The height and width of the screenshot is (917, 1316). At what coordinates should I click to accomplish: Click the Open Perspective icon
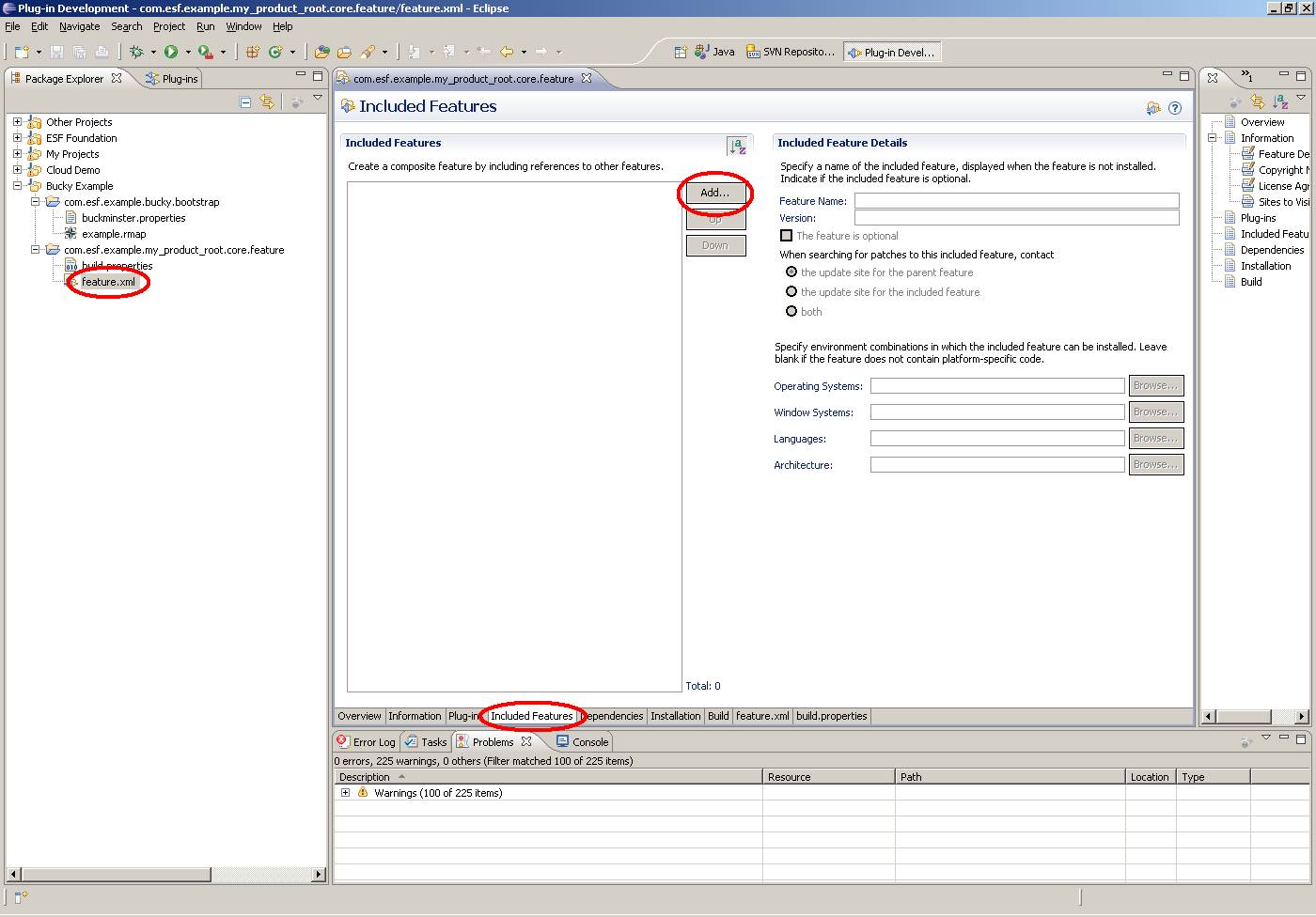coord(681,52)
